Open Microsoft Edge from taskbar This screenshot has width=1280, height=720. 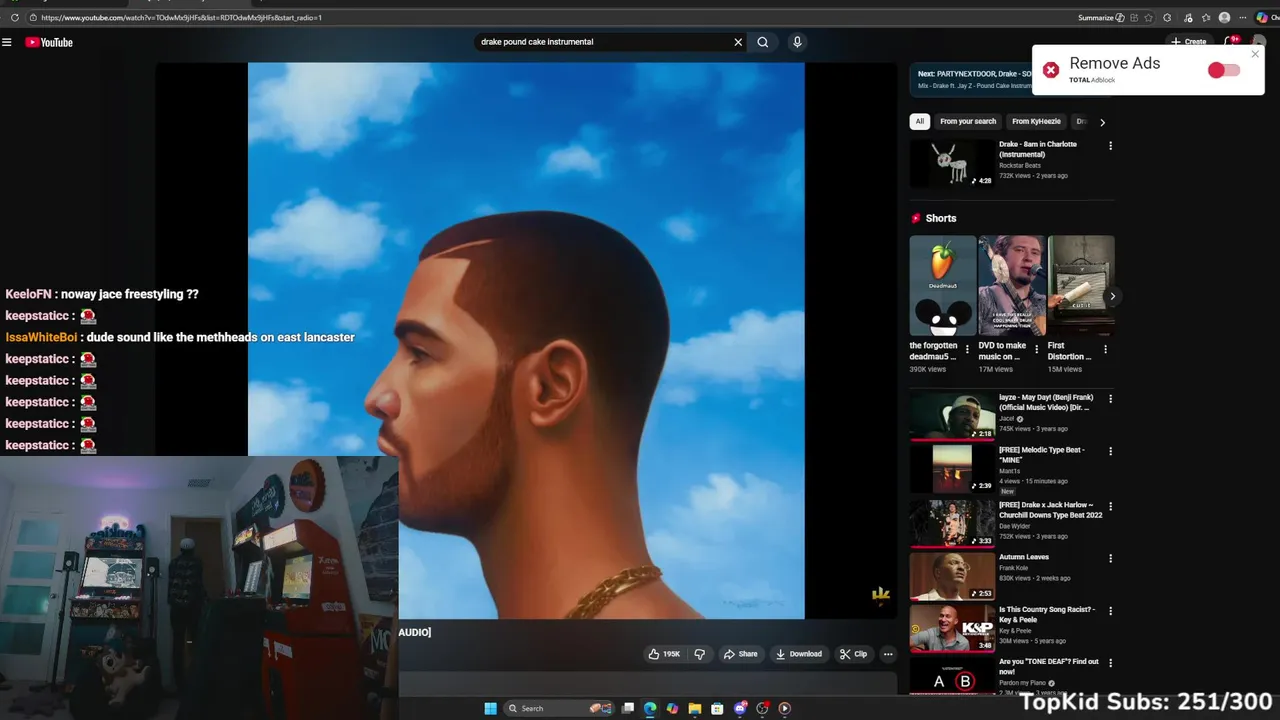click(x=650, y=708)
